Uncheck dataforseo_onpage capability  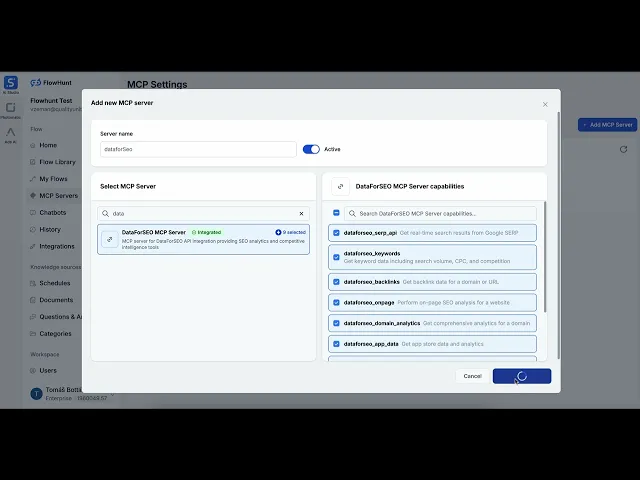click(336, 302)
